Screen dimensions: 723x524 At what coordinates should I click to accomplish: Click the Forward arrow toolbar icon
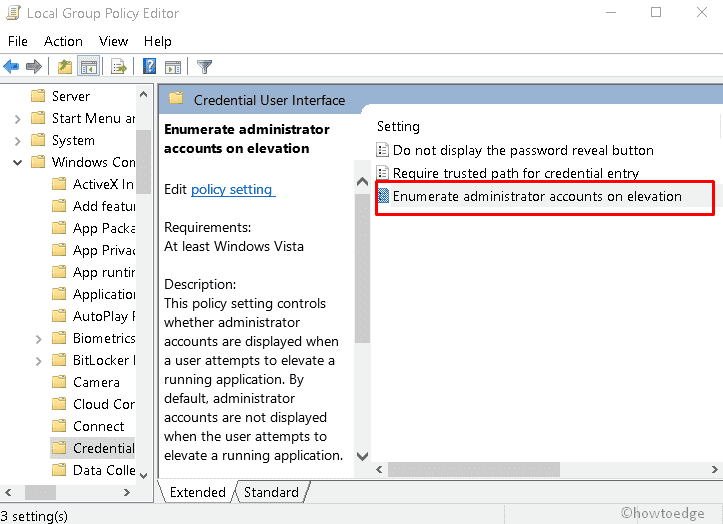coord(34,67)
